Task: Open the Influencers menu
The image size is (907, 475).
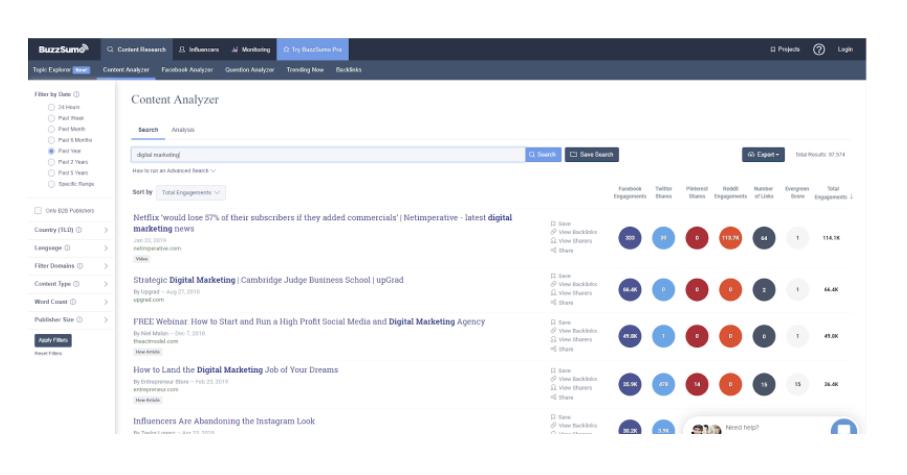Action: [198, 50]
